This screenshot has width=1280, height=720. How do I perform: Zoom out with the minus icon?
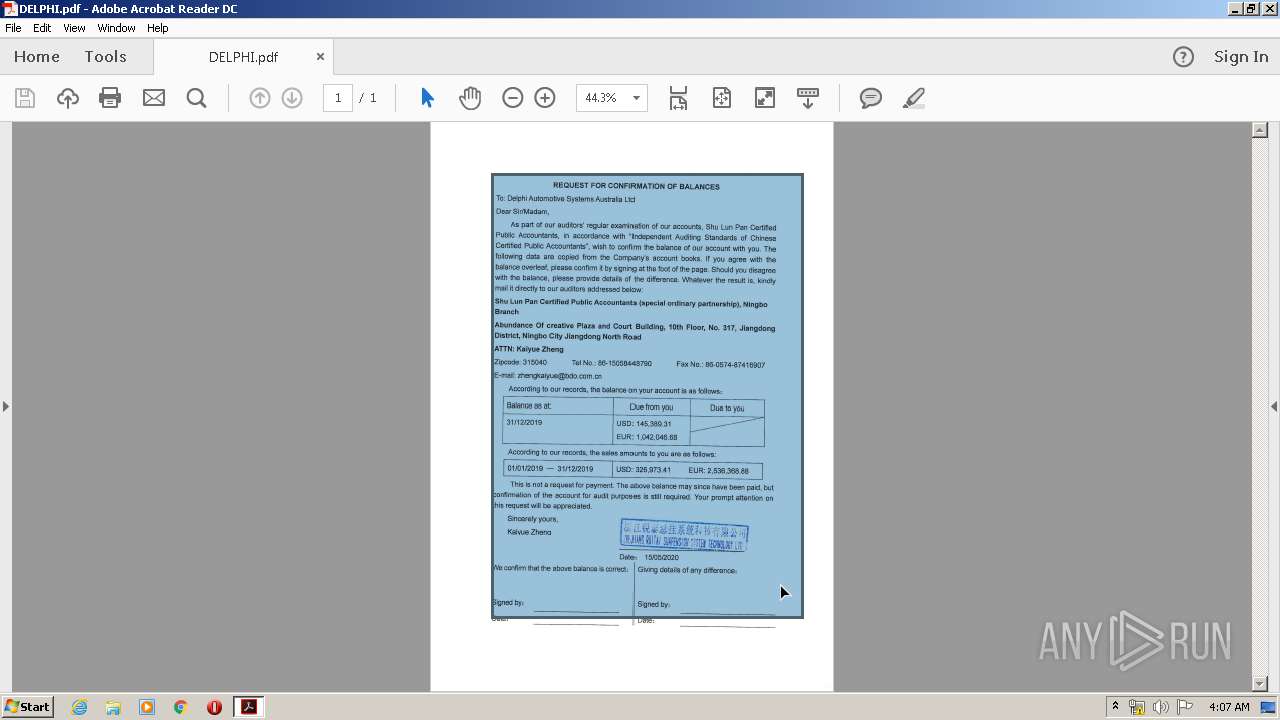coord(513,98)
